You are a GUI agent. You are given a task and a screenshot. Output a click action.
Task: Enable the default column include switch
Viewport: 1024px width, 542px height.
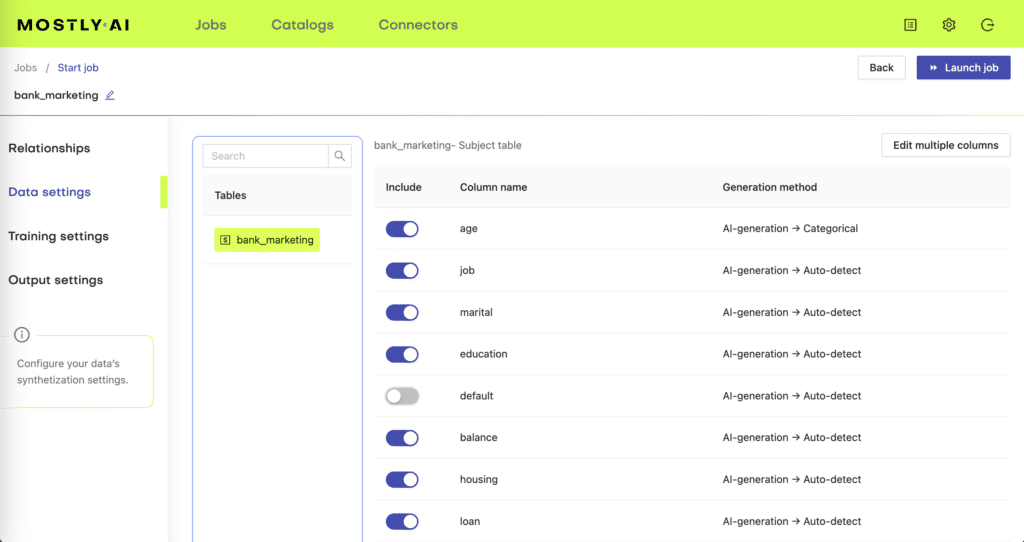[x=402, y=396]
